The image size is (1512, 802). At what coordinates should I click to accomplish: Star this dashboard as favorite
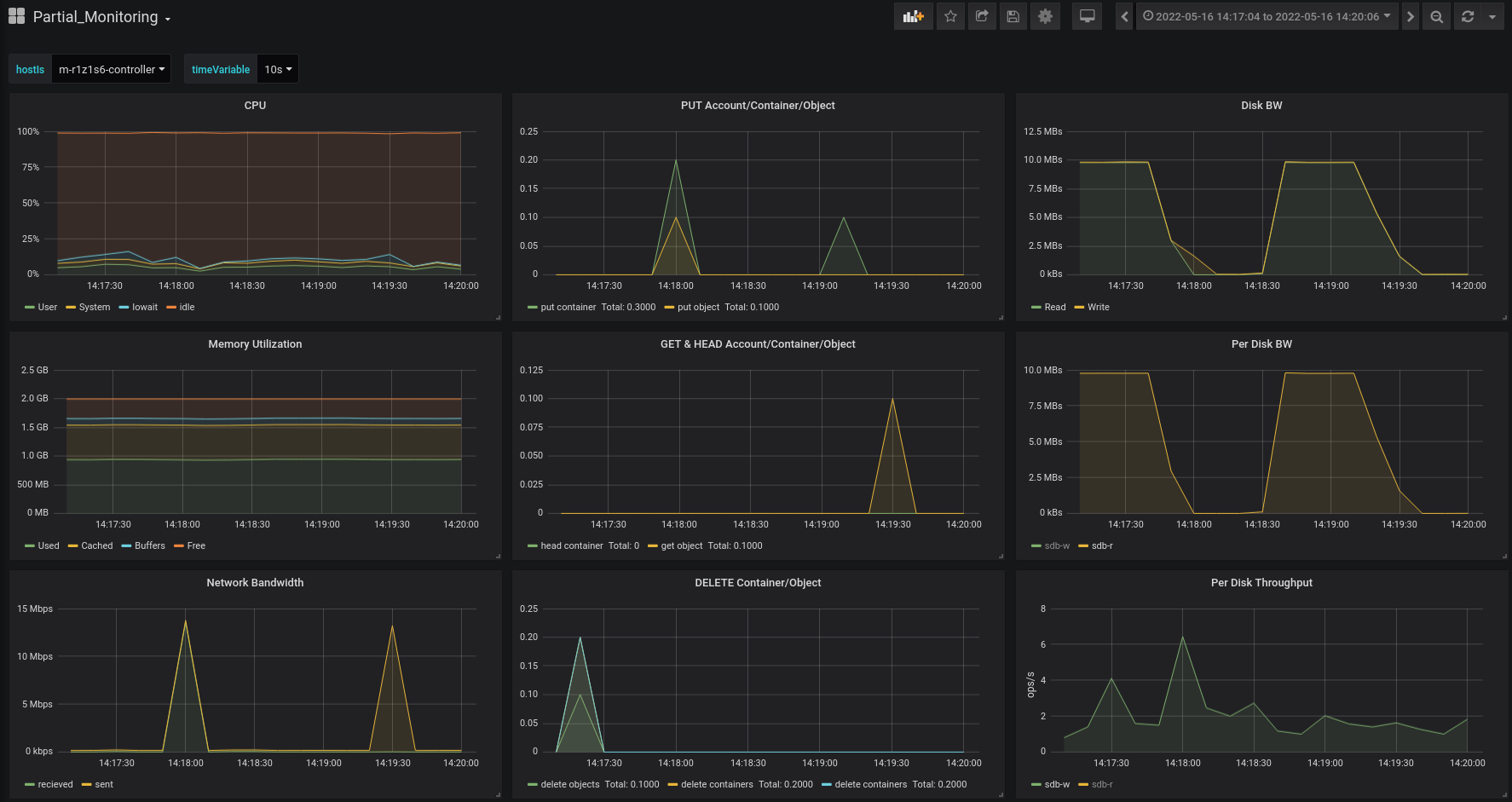click(950, 16)
